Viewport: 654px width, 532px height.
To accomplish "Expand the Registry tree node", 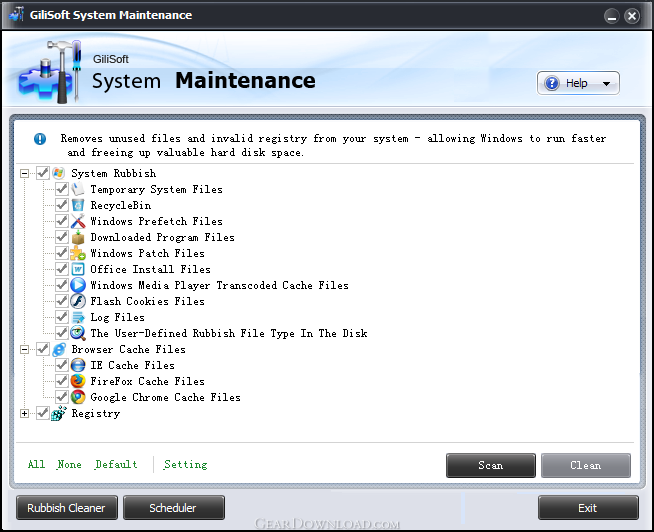I will pyautogui.click(x=25, y=413).
